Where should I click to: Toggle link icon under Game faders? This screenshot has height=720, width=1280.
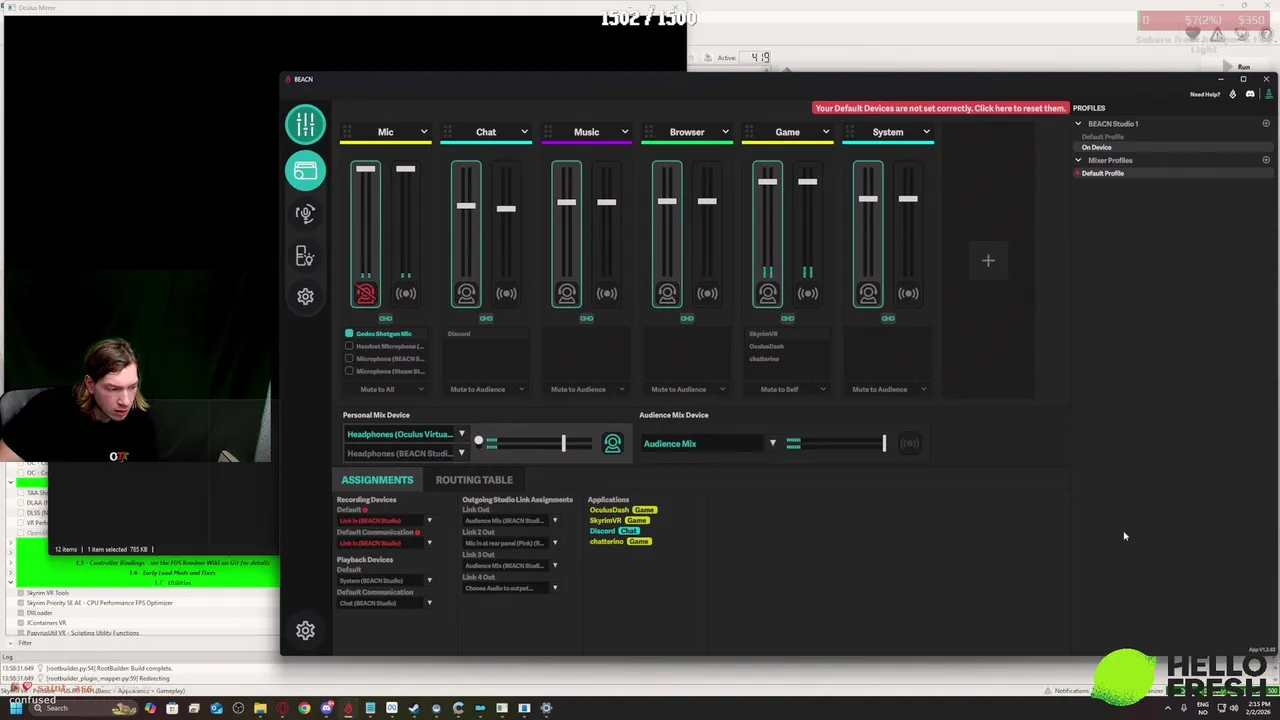tap(788, 319)
